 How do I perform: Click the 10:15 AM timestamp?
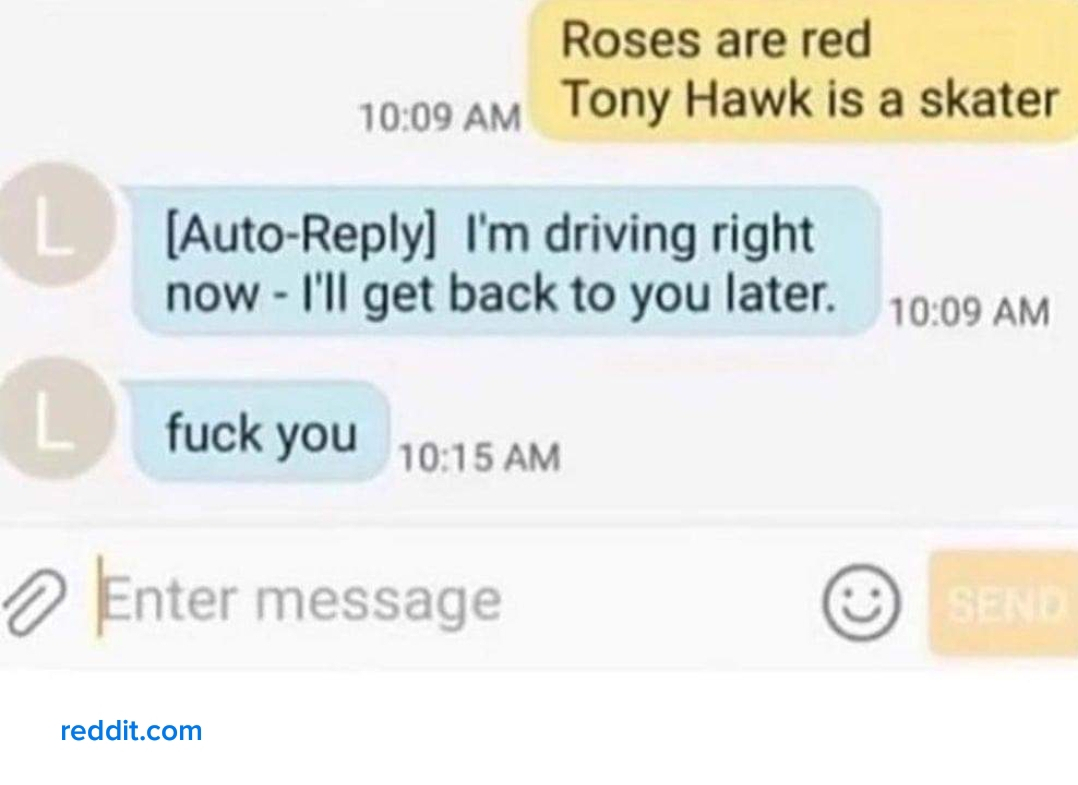pos(479,457)
